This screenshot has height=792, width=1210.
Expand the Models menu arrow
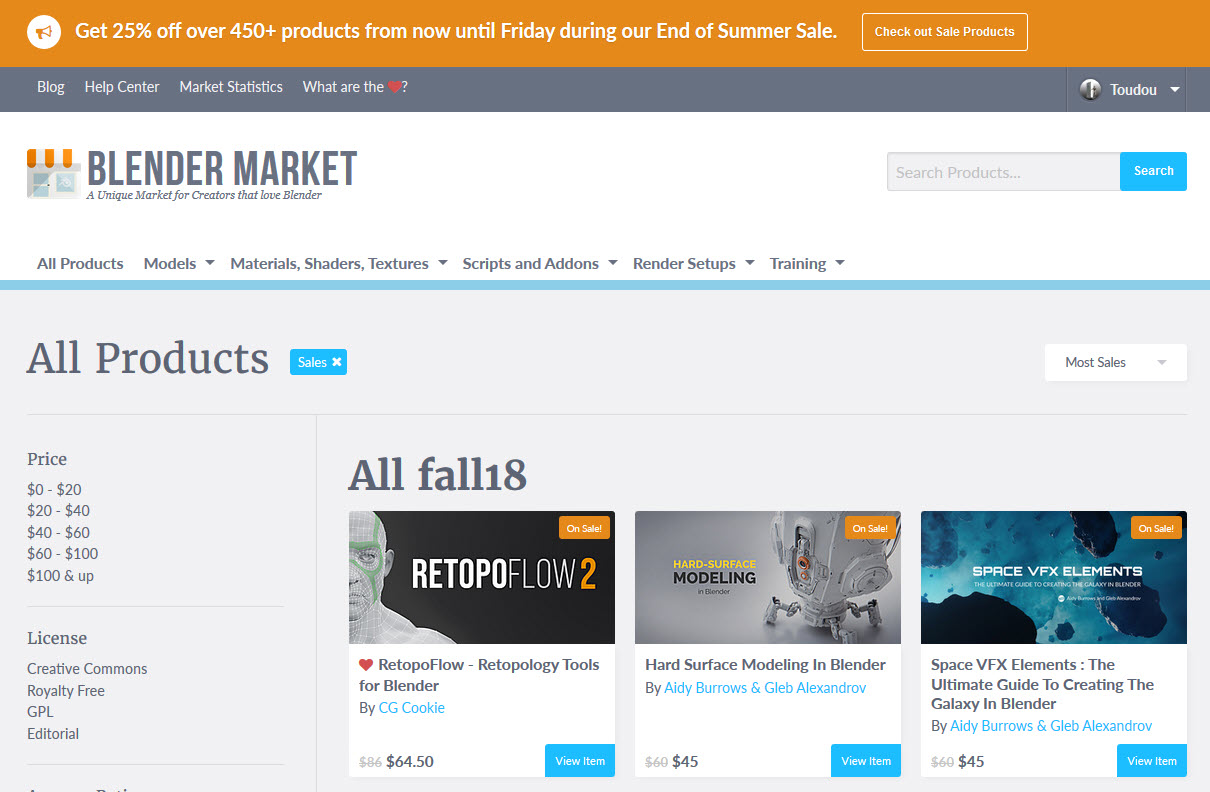pyautogui.click(x=210, y=263)
